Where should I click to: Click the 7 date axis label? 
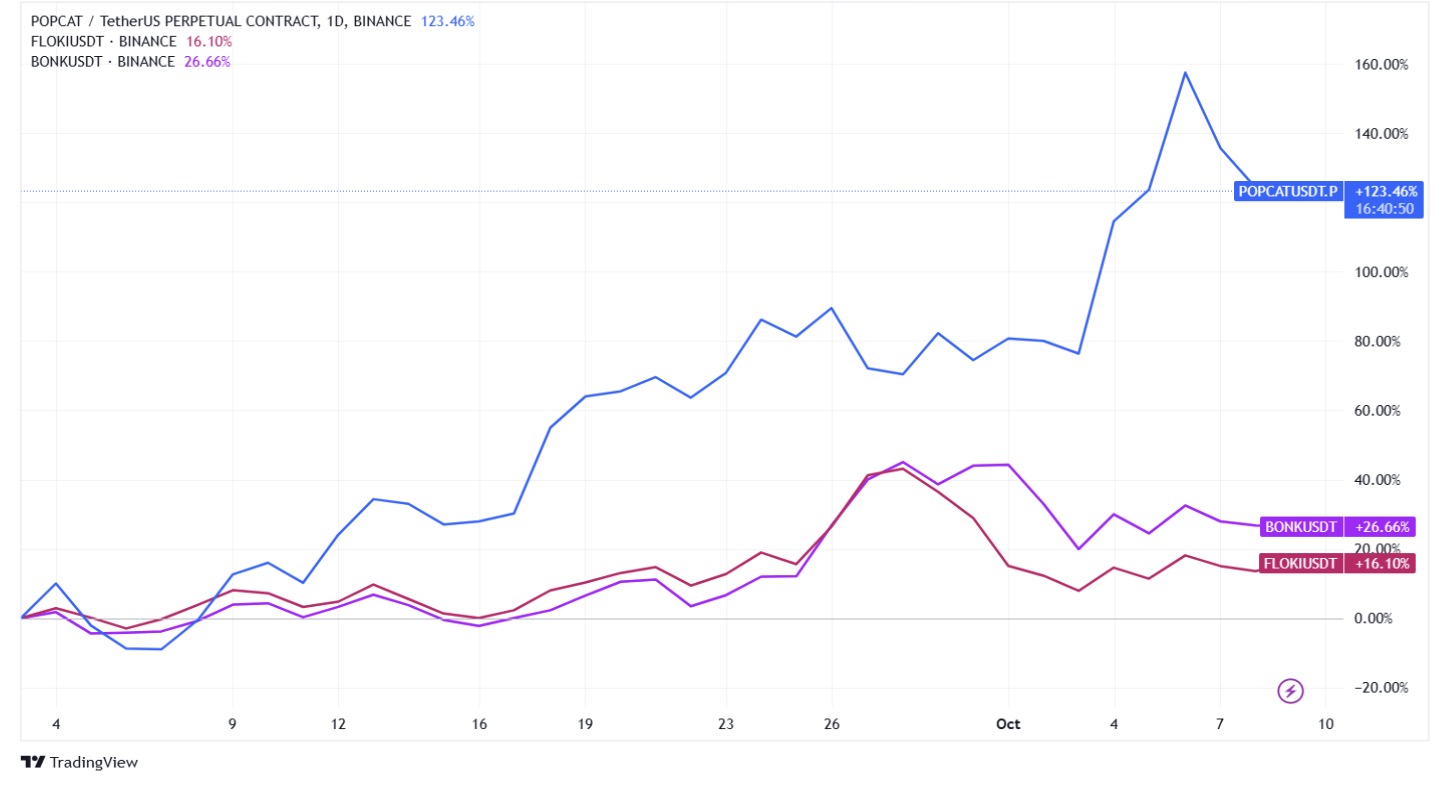tap(1220, 724)
